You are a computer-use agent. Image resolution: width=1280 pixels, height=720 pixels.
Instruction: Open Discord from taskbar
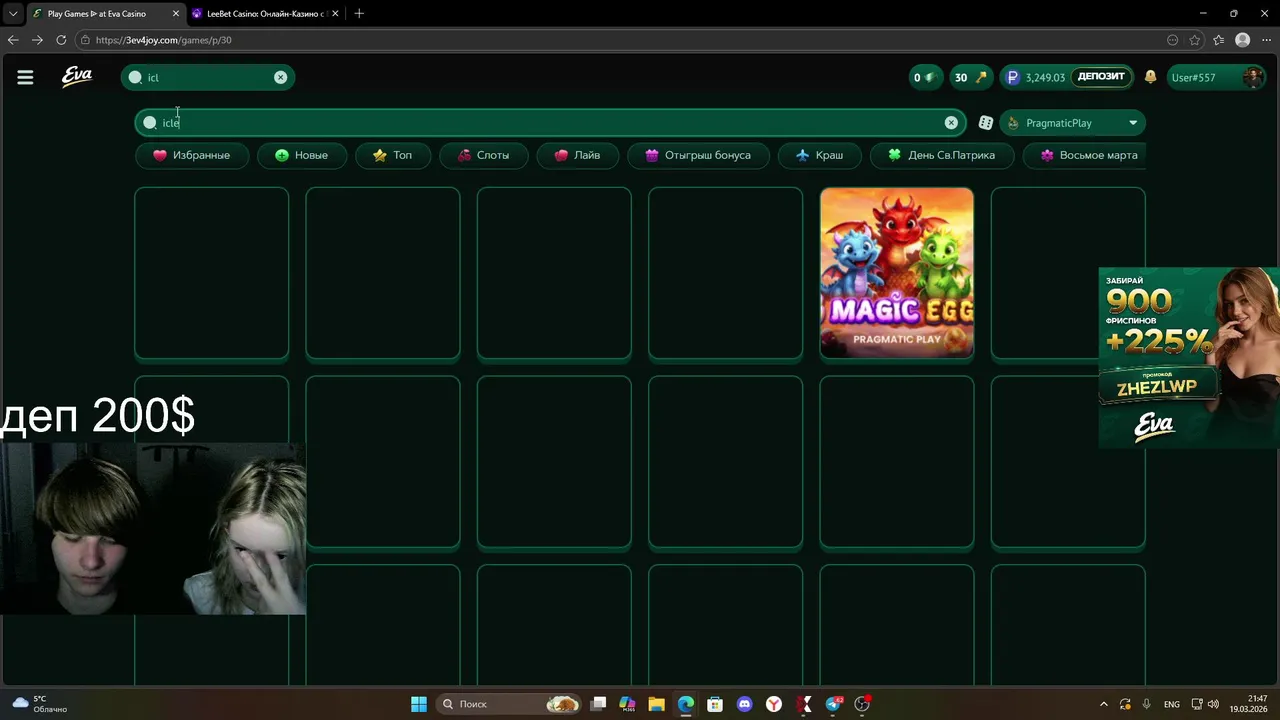744,704
